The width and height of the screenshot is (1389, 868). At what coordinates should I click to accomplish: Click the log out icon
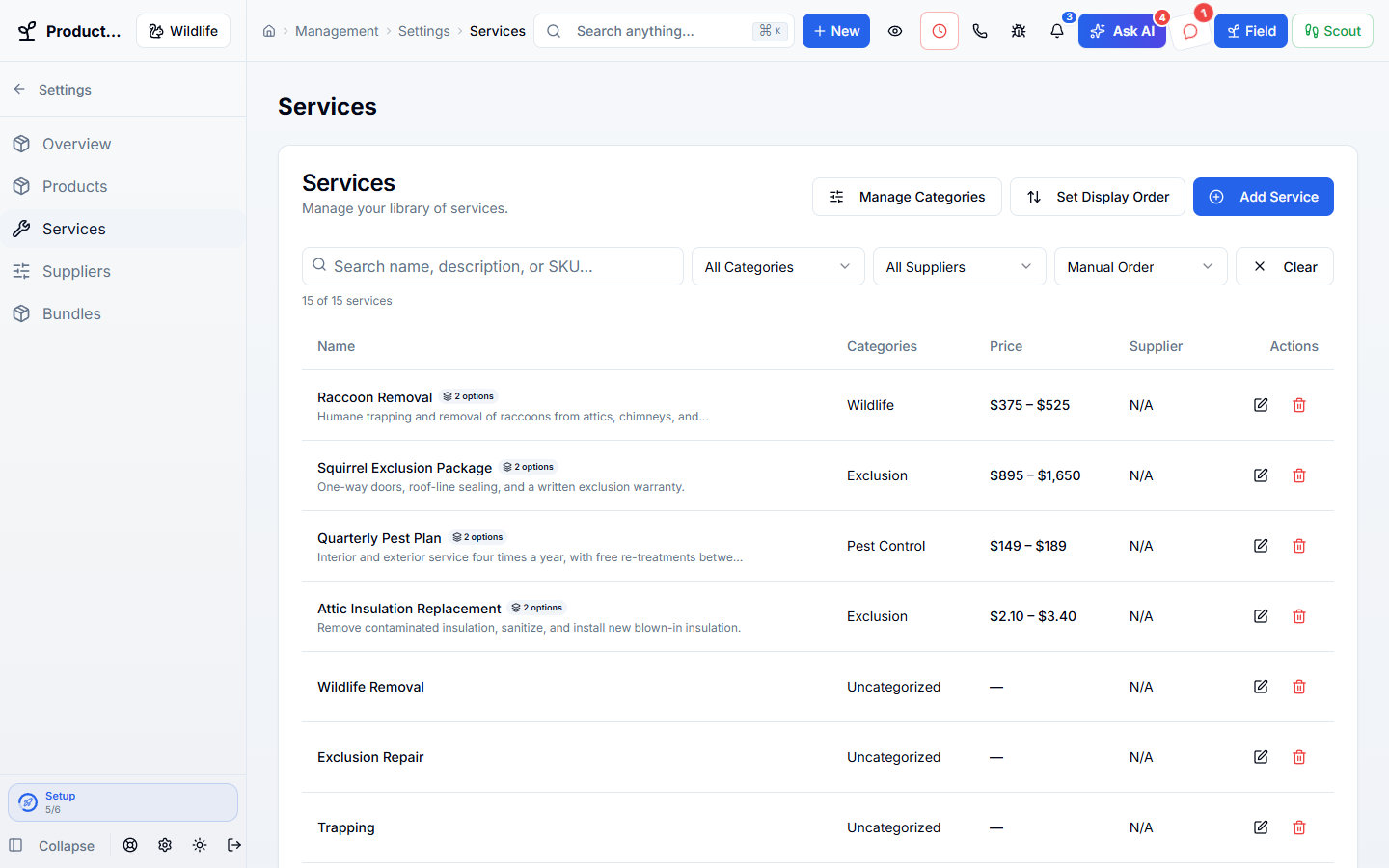[x=234, y=845]
